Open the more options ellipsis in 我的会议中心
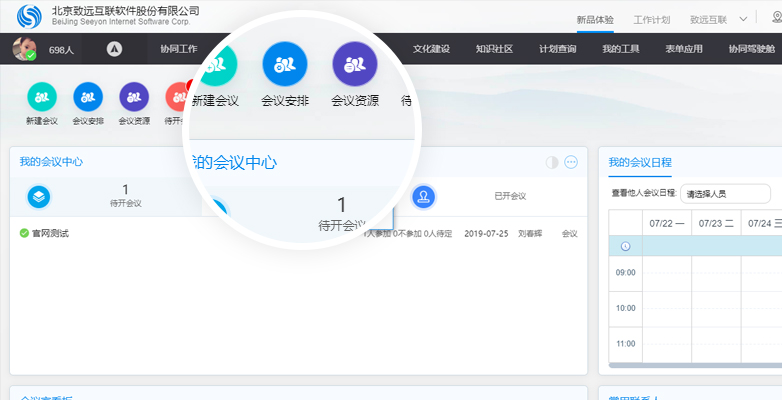The image size is (782, 400). tap(571, 162)
